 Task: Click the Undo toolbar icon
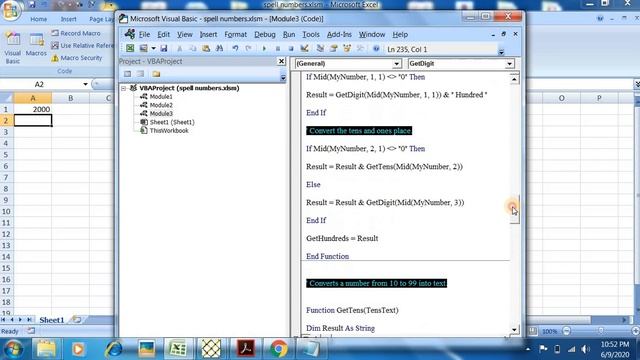[x=235, y=49]
